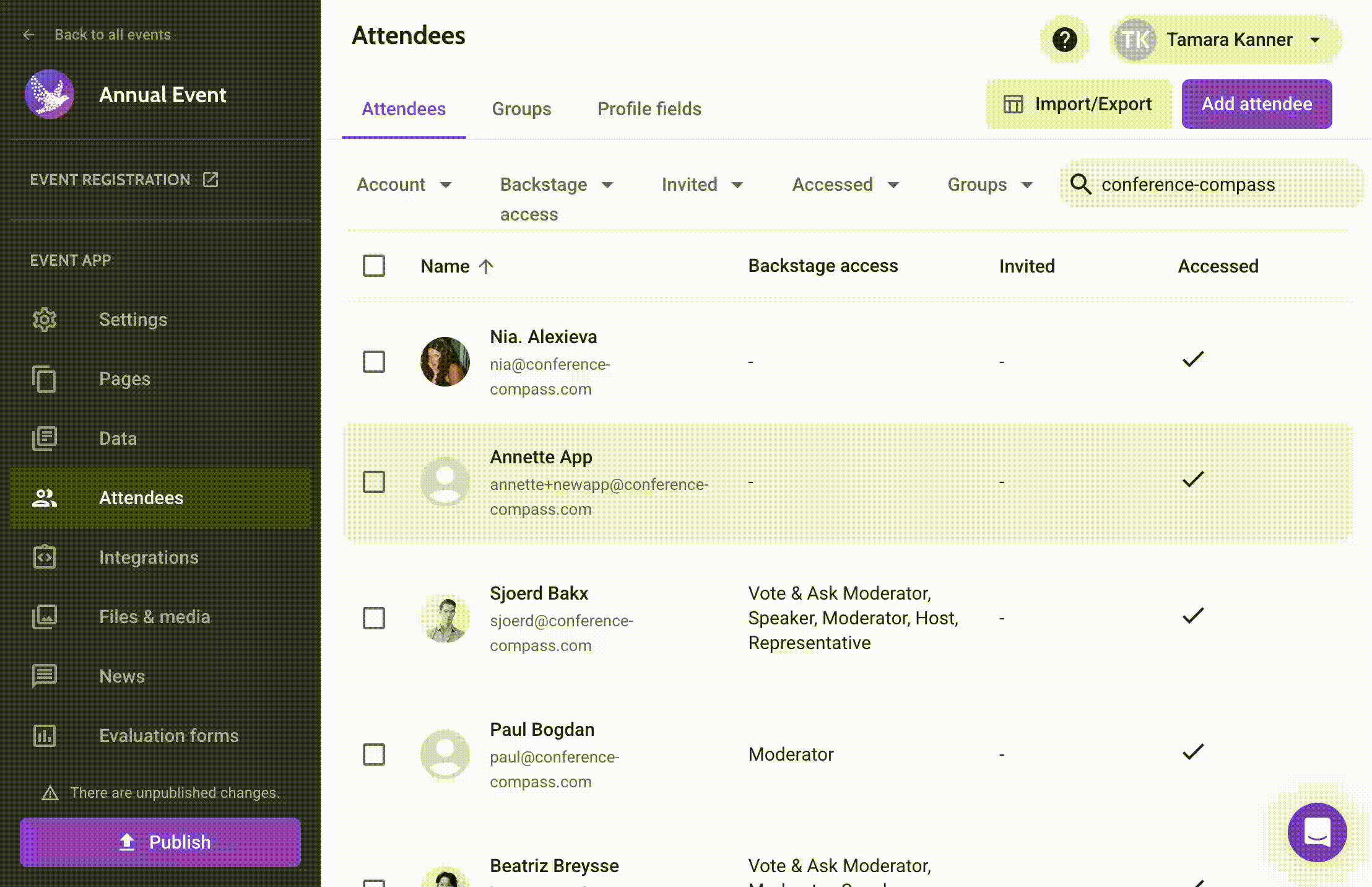Click the back arrow icon
This screenshot has height=887, width=1372.
[x=28, y=35]
